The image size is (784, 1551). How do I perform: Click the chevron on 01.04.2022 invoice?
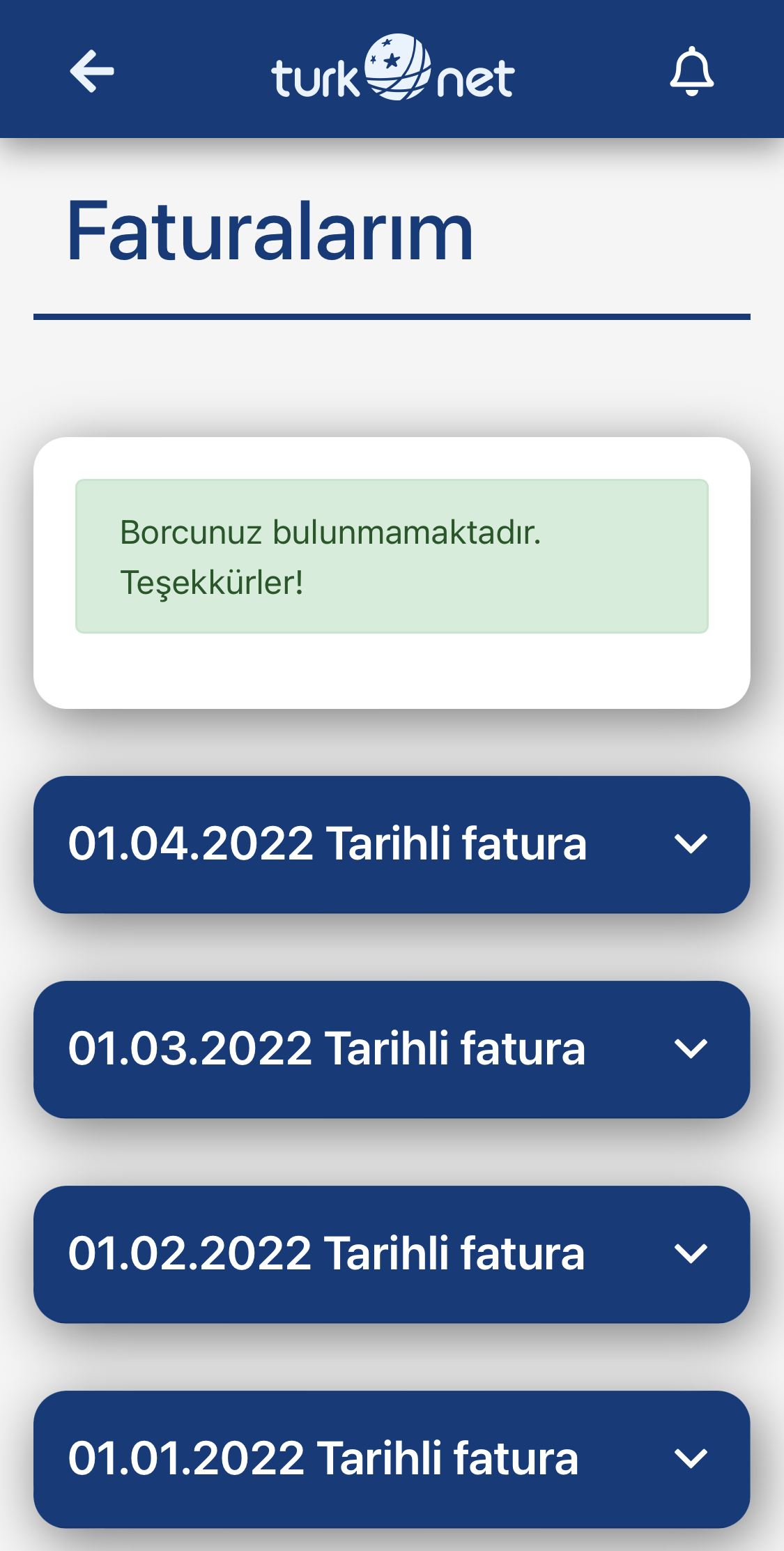click(691, 844)
